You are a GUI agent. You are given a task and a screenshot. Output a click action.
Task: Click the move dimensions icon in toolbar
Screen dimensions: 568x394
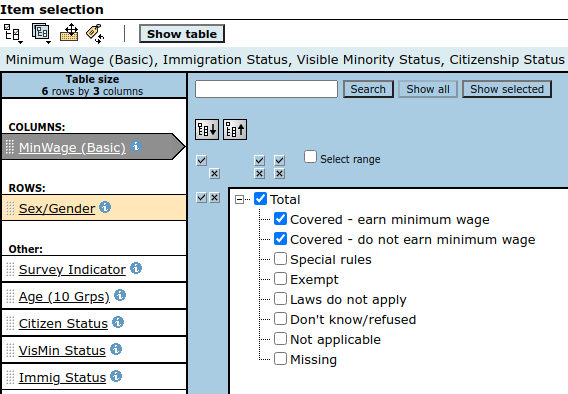click(x=69, y=33)
